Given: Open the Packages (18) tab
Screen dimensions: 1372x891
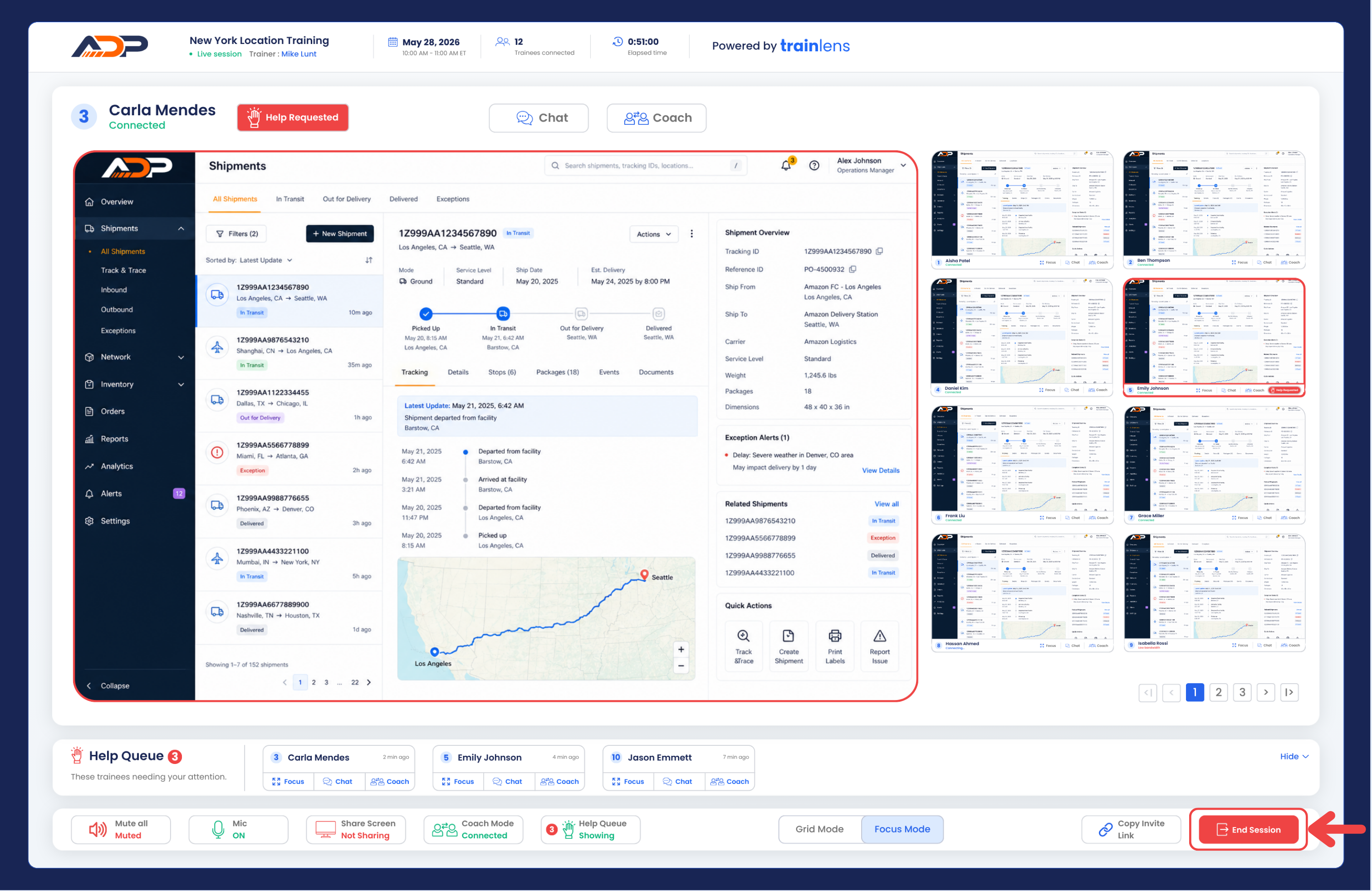Looking at the screenshot, I should (x=557, y=372).
